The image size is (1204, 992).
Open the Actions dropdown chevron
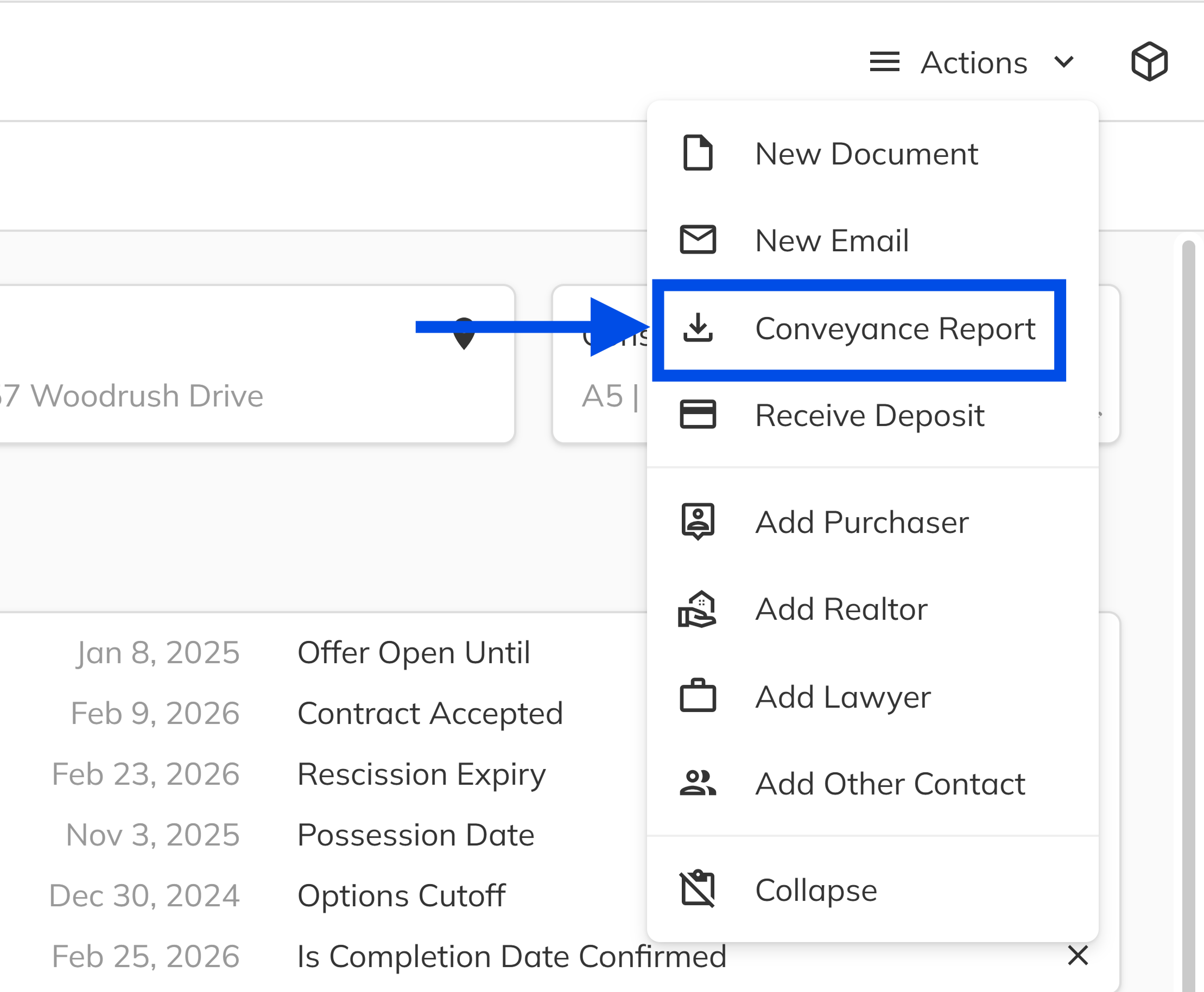tap(1064, 63)
